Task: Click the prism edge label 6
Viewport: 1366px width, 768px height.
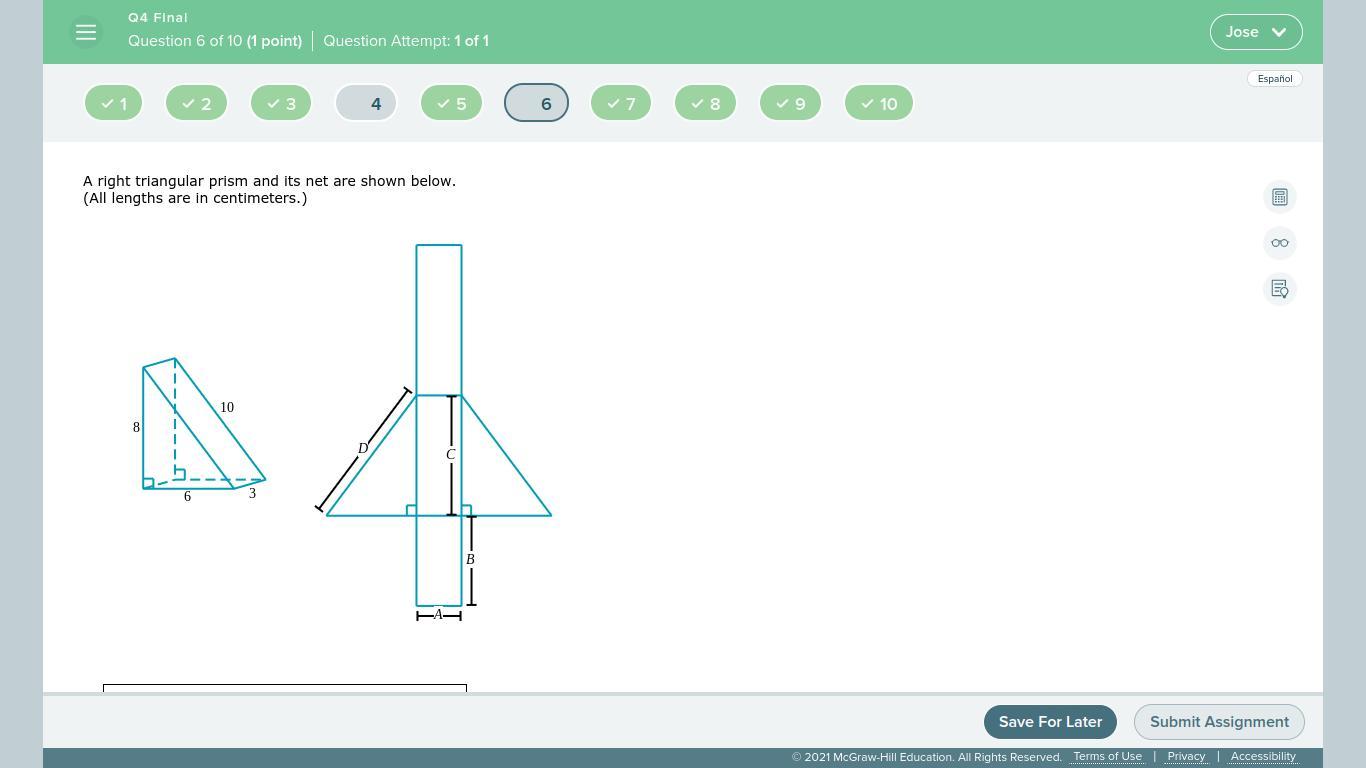Action: tap(187, 497)
